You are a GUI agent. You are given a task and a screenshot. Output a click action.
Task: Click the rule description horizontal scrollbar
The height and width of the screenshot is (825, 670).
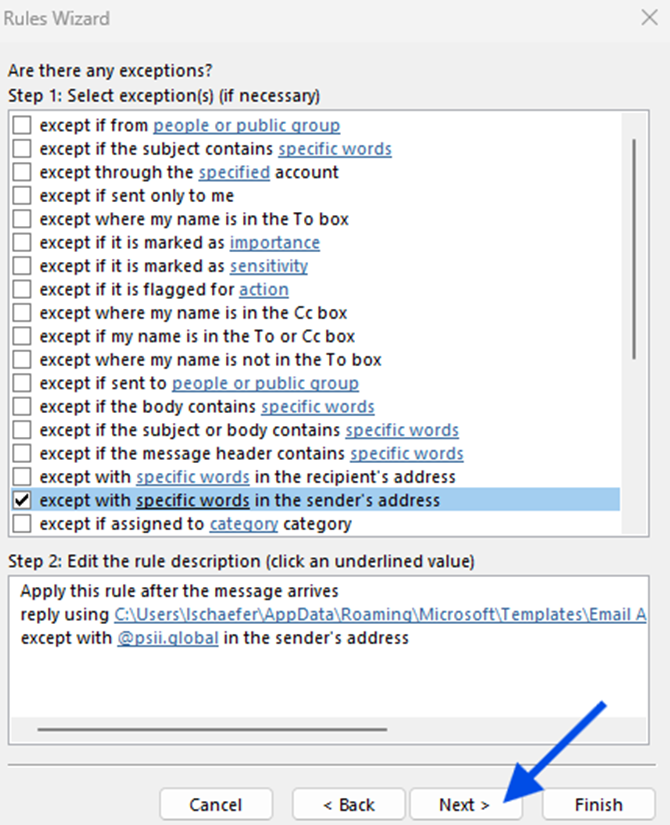[210, 729]
